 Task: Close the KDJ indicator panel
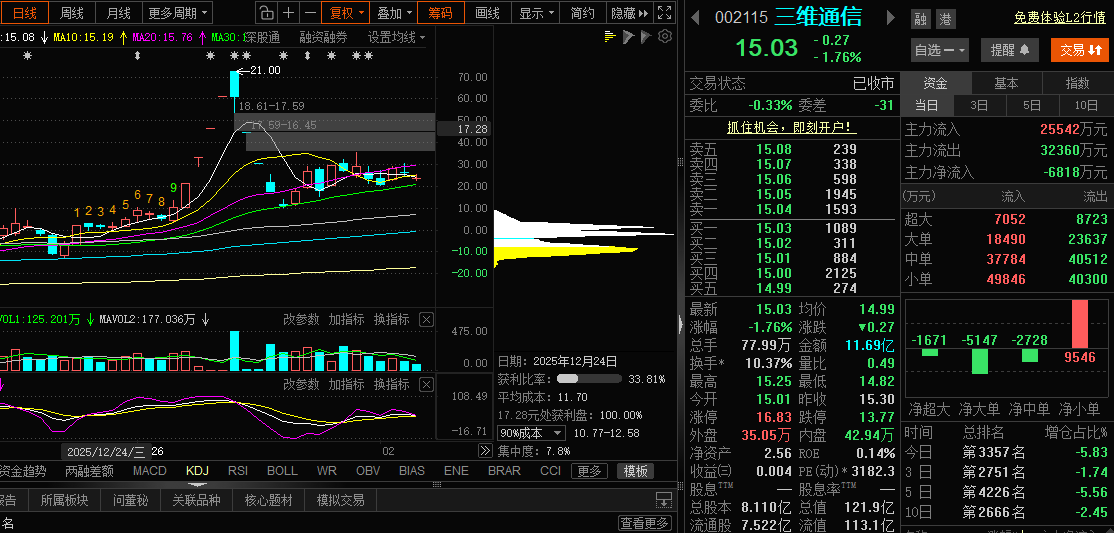coord(426,384)
